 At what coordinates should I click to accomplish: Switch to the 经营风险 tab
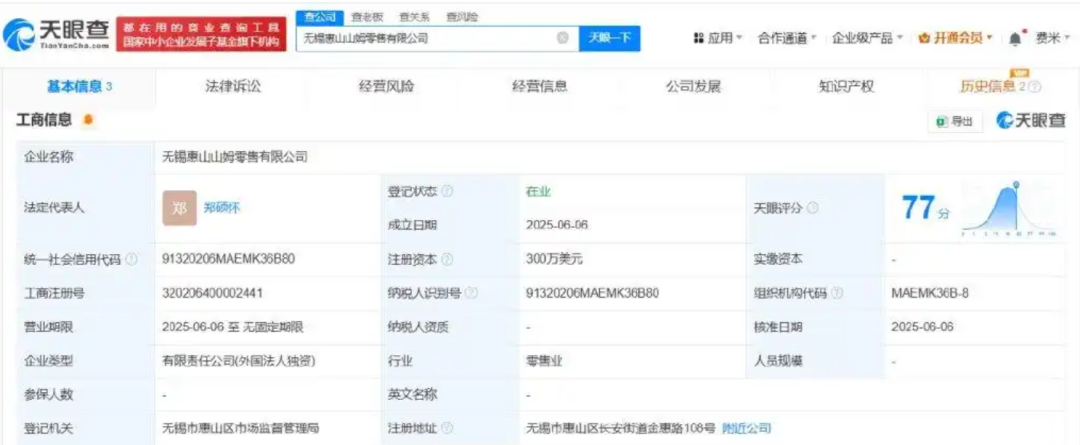(x=386, y=87)
